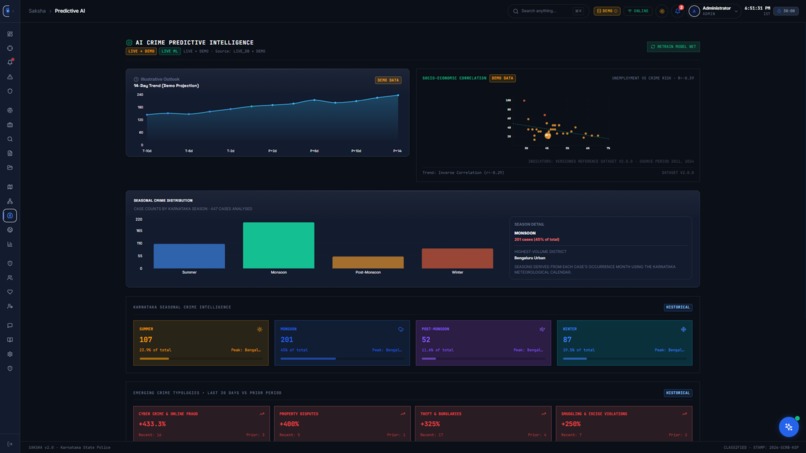Open the document file sidebar icon
The height and width of the screenshot is (453, 806).
coord(10,153)
